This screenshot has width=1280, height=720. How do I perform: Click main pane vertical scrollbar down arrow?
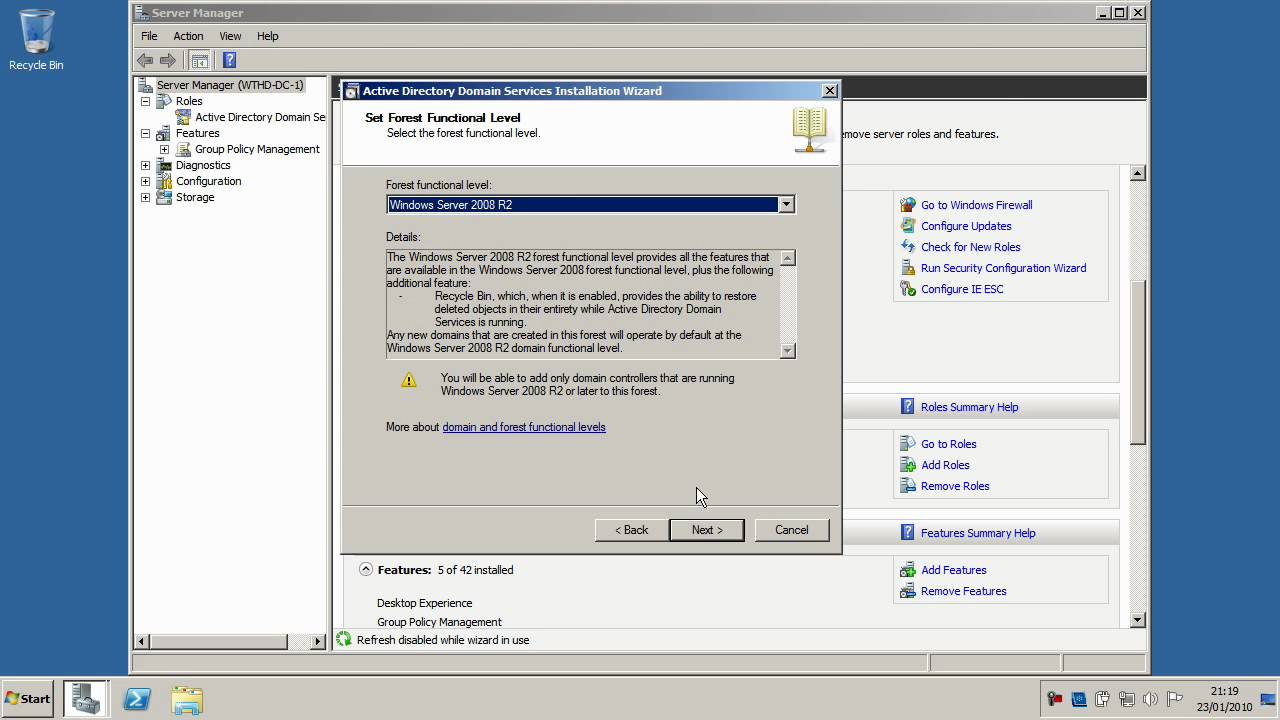1137,620
